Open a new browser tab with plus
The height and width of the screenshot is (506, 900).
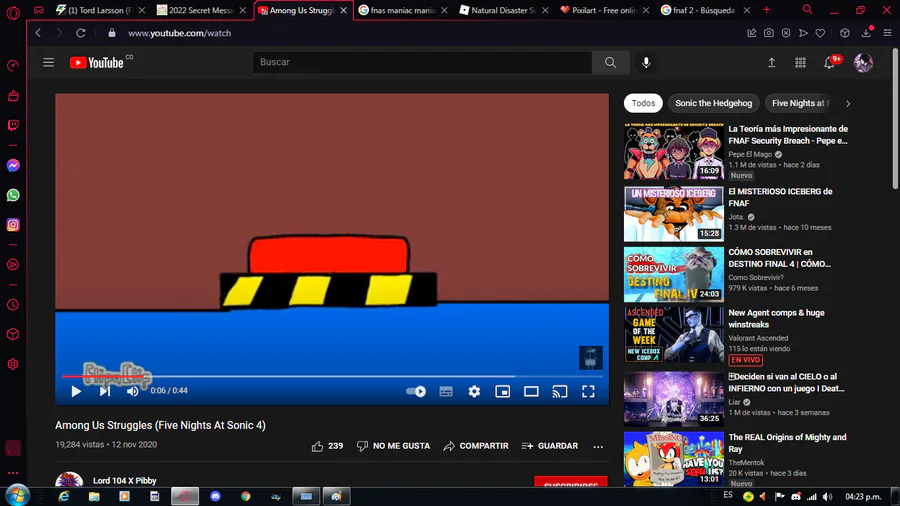[766, 10]
